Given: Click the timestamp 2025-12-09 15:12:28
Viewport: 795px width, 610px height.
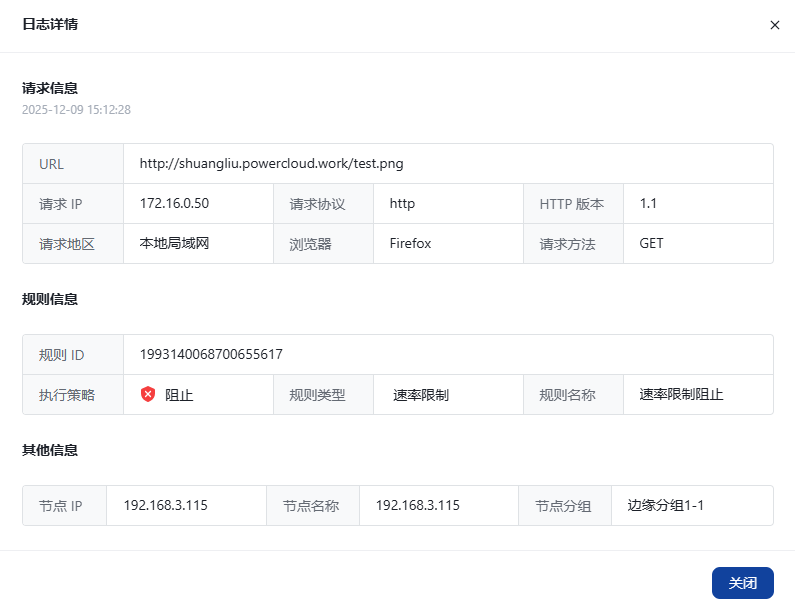Looking at the screenshot, I should (77, 109).
